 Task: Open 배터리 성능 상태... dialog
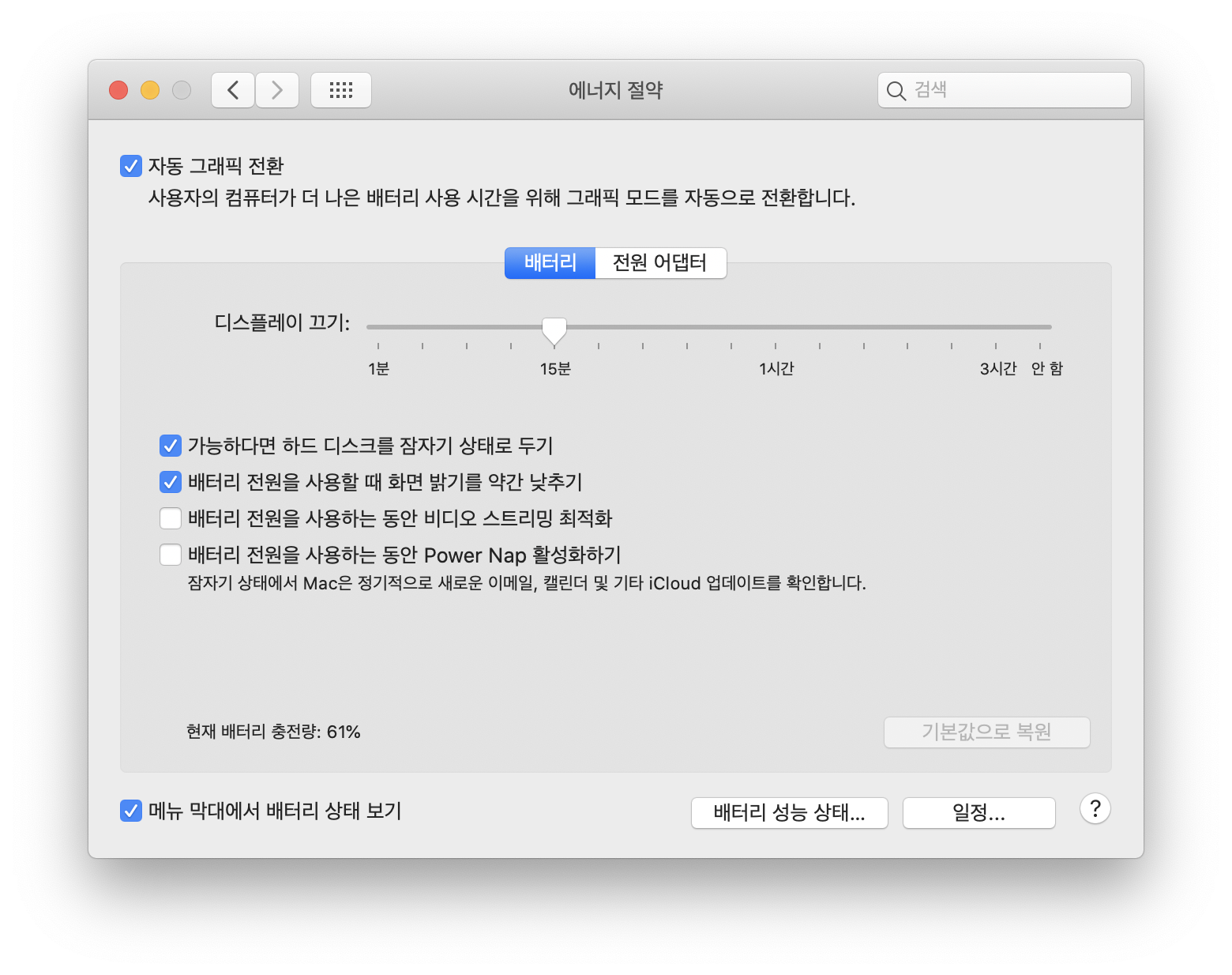coord(790,813)
